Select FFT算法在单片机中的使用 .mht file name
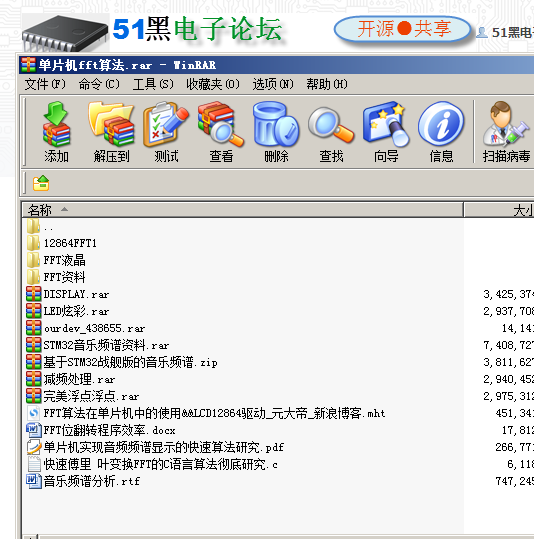Viewport: 534px width, 539px height. [x=214, y=413]
